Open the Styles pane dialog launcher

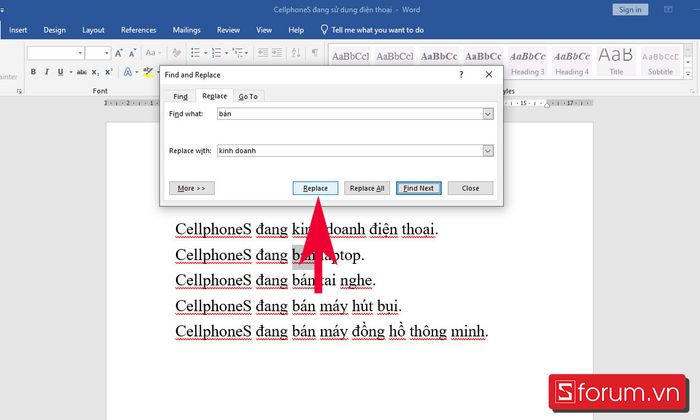tap(692, 91)
